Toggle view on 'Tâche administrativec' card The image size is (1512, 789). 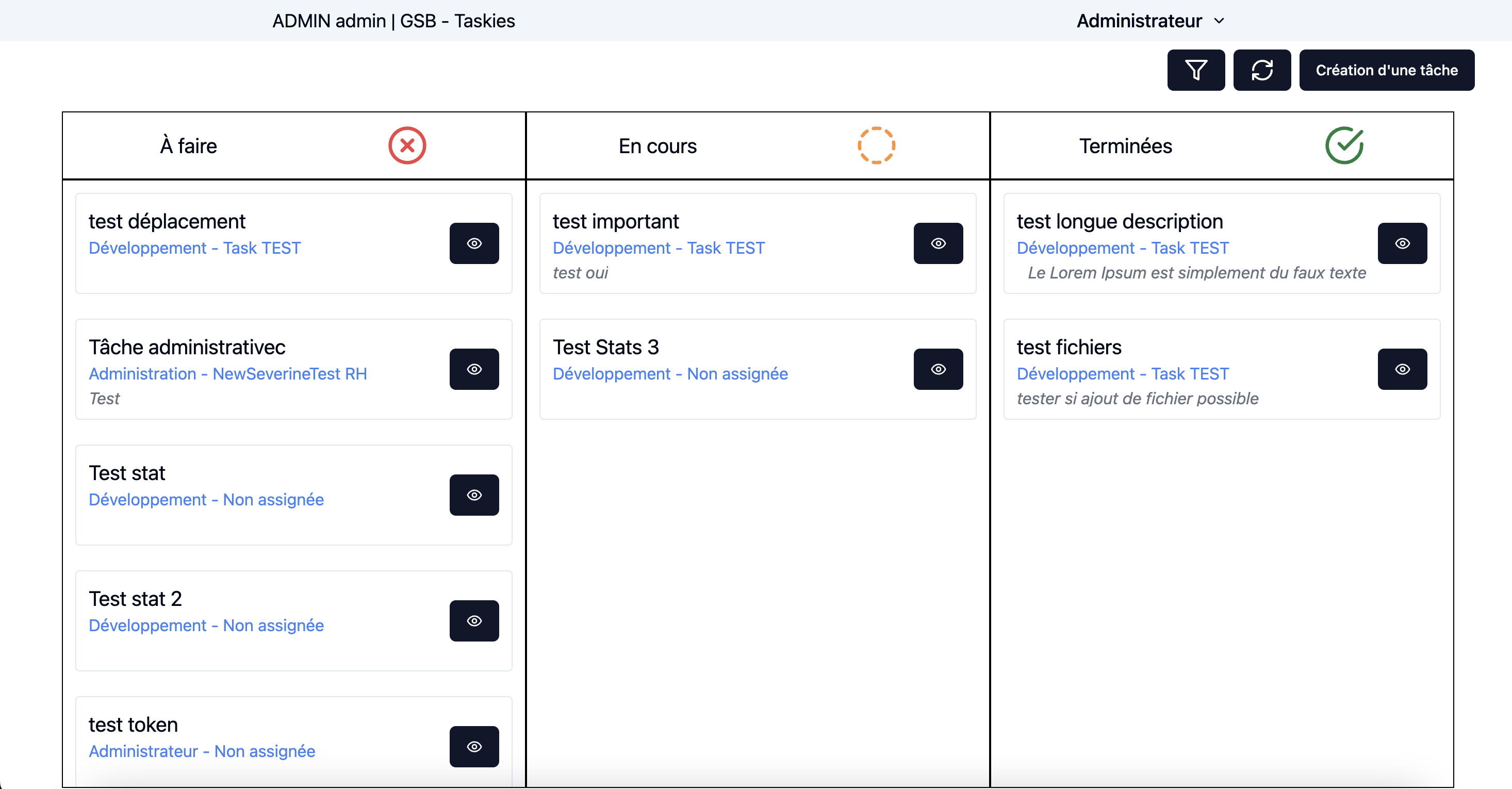pyautogui.click(x=474, y=369)
